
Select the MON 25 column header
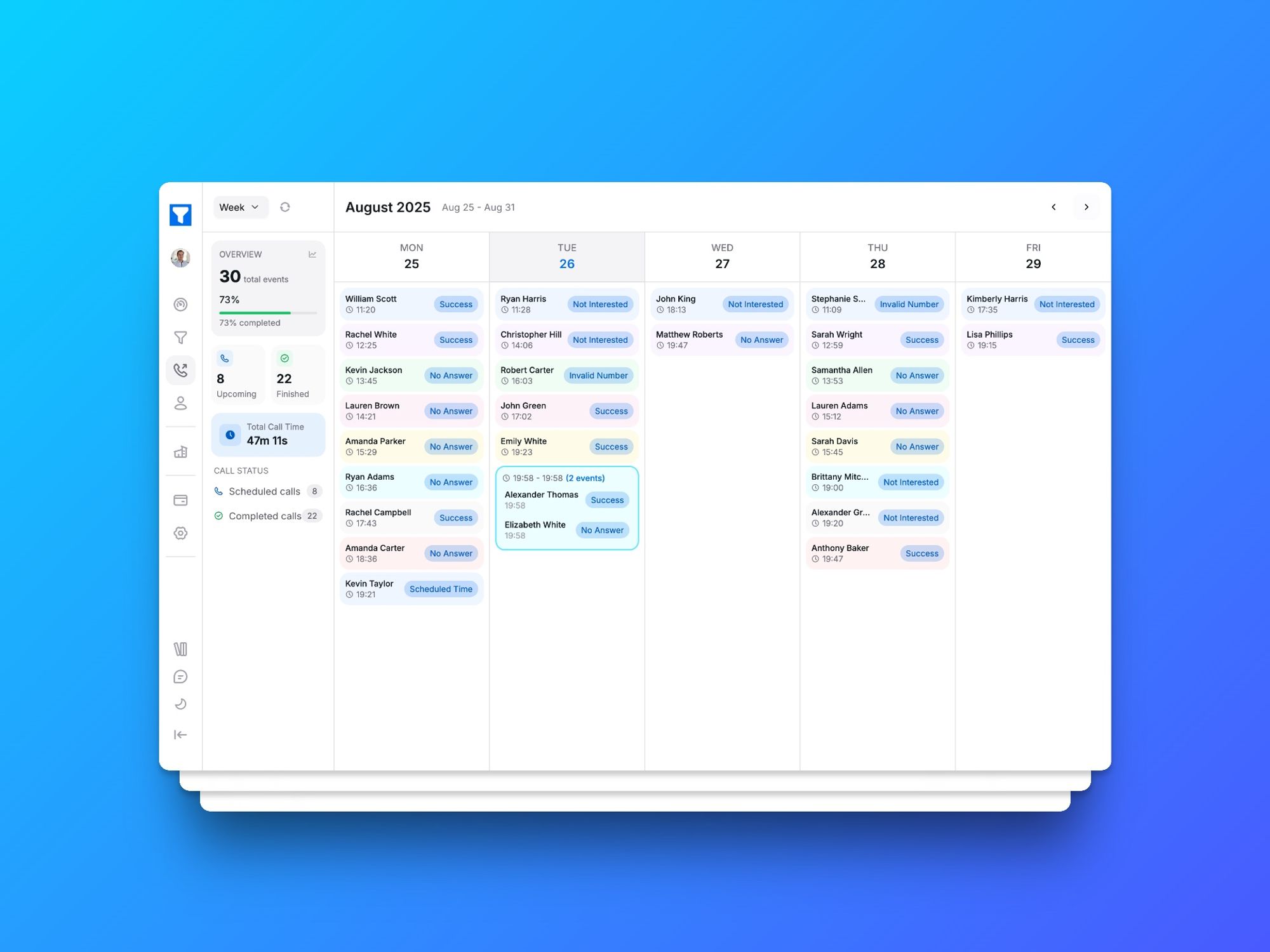pos(411,256)
